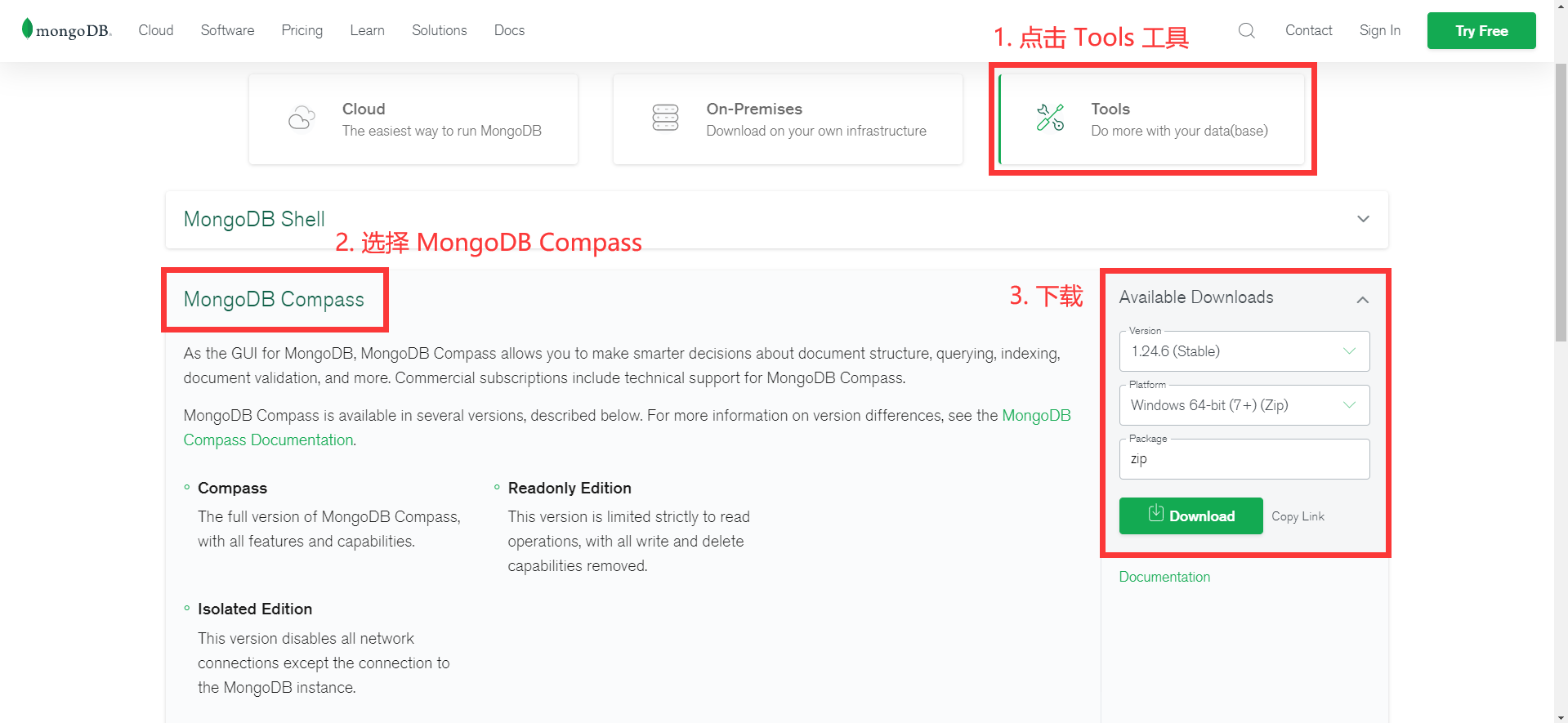Open the Learn navigation menu
This screenshot has height=723, width=1568.
(367, 30)
